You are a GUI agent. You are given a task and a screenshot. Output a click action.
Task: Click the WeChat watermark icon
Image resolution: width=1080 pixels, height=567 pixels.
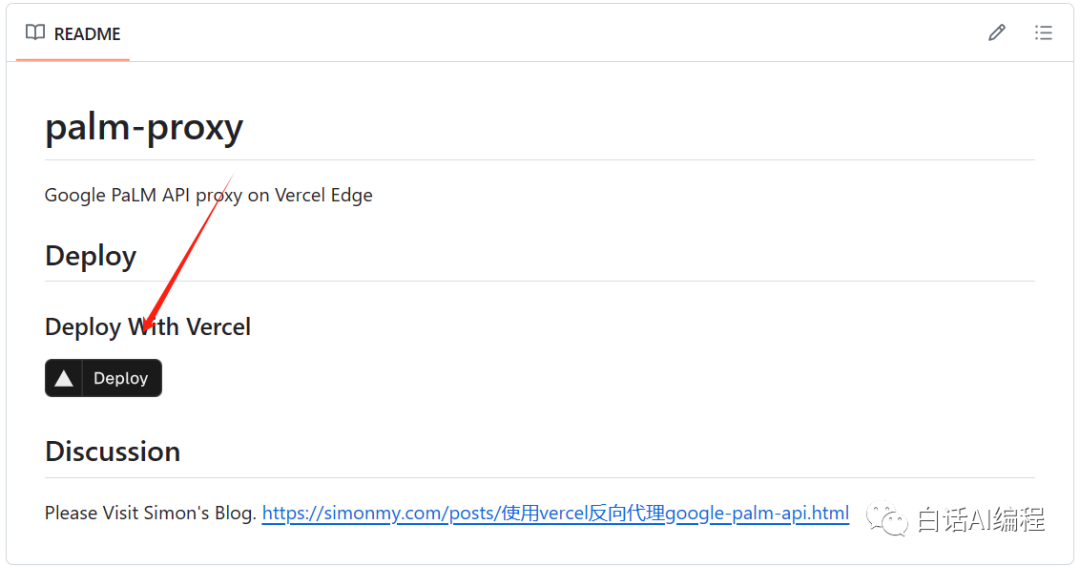pyautogui.click(x=887, y=519)
